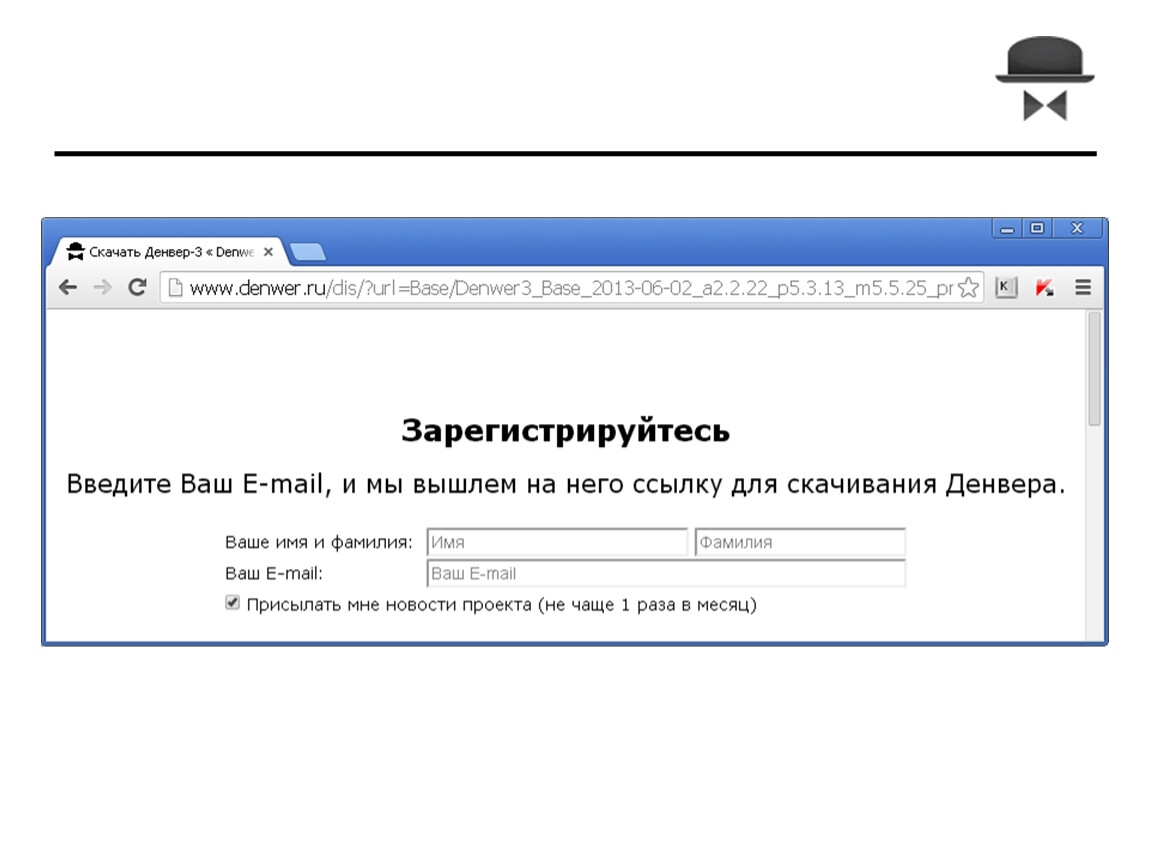The width and height of the screenshot is (1150, 864).
Task: Click the hat and bow tie logo
Action: (1045, 78)
